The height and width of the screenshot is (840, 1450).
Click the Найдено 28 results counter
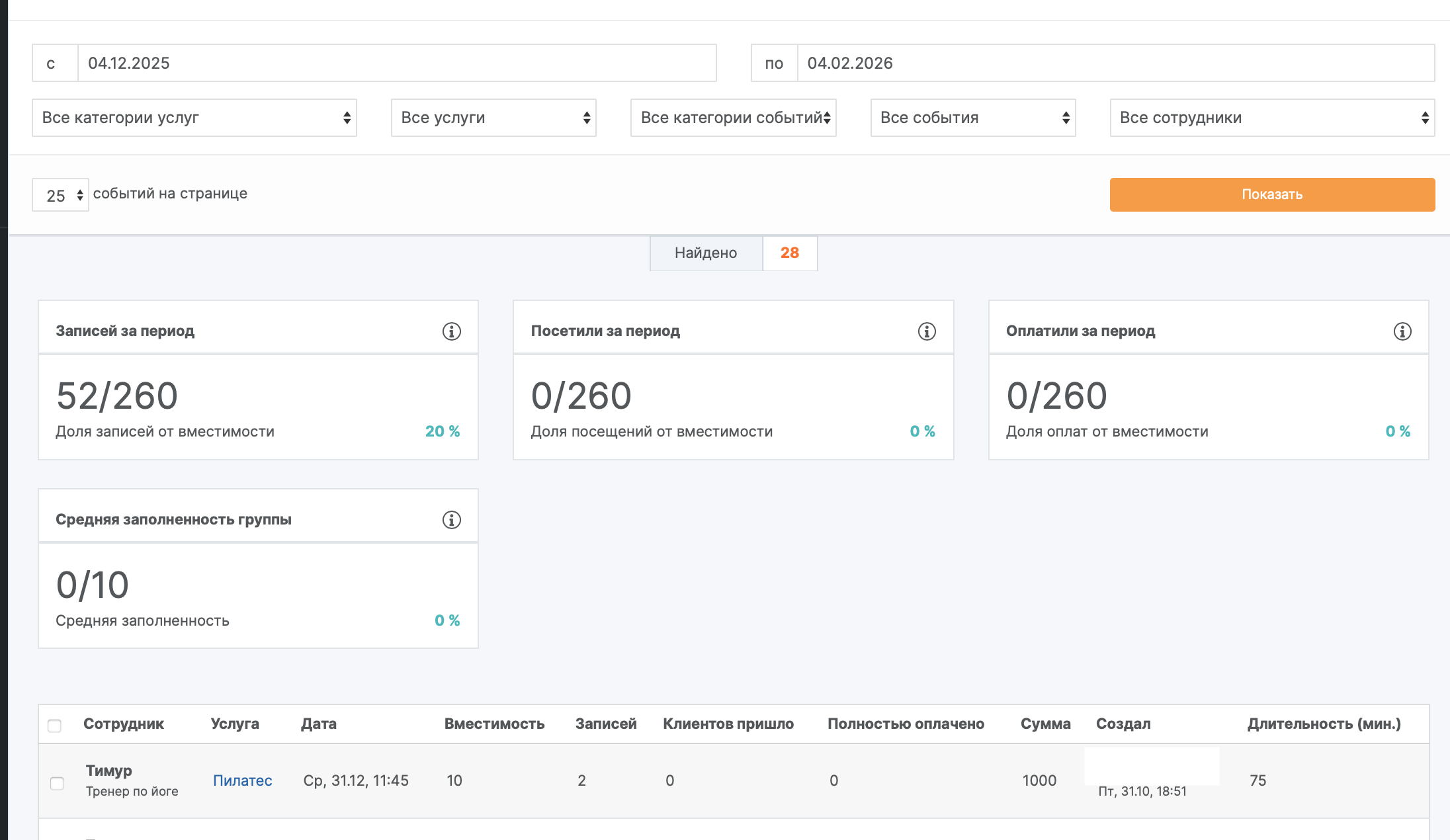[733, 253]
